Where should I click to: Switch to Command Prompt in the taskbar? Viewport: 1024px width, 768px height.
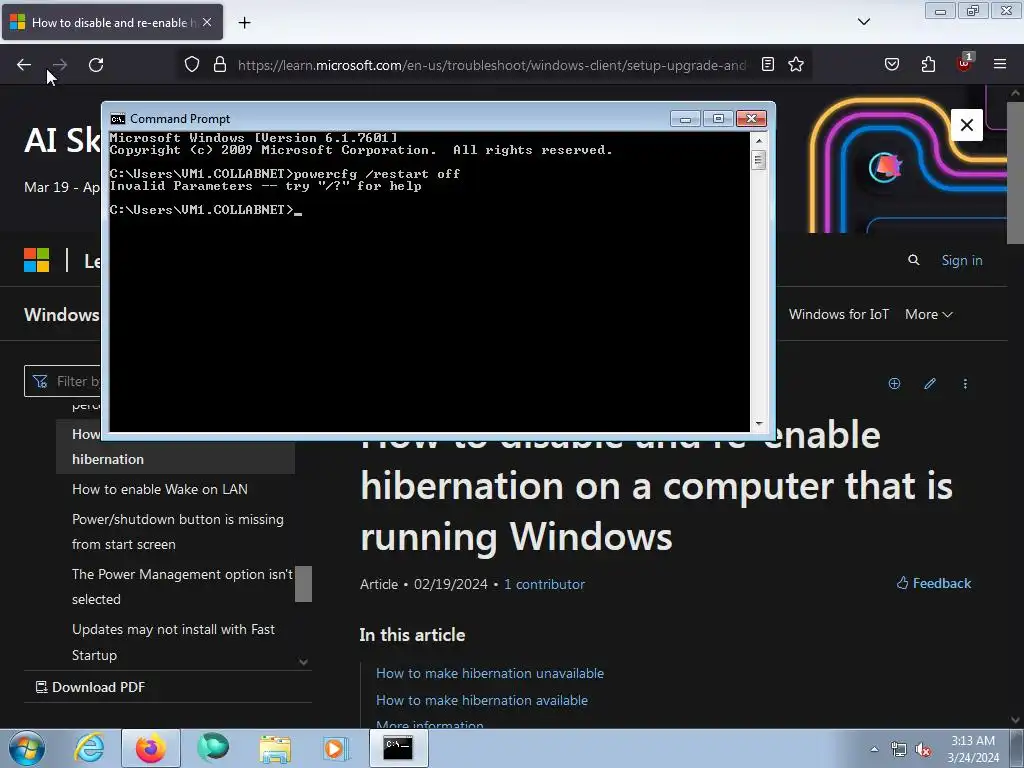pos(398,748)
